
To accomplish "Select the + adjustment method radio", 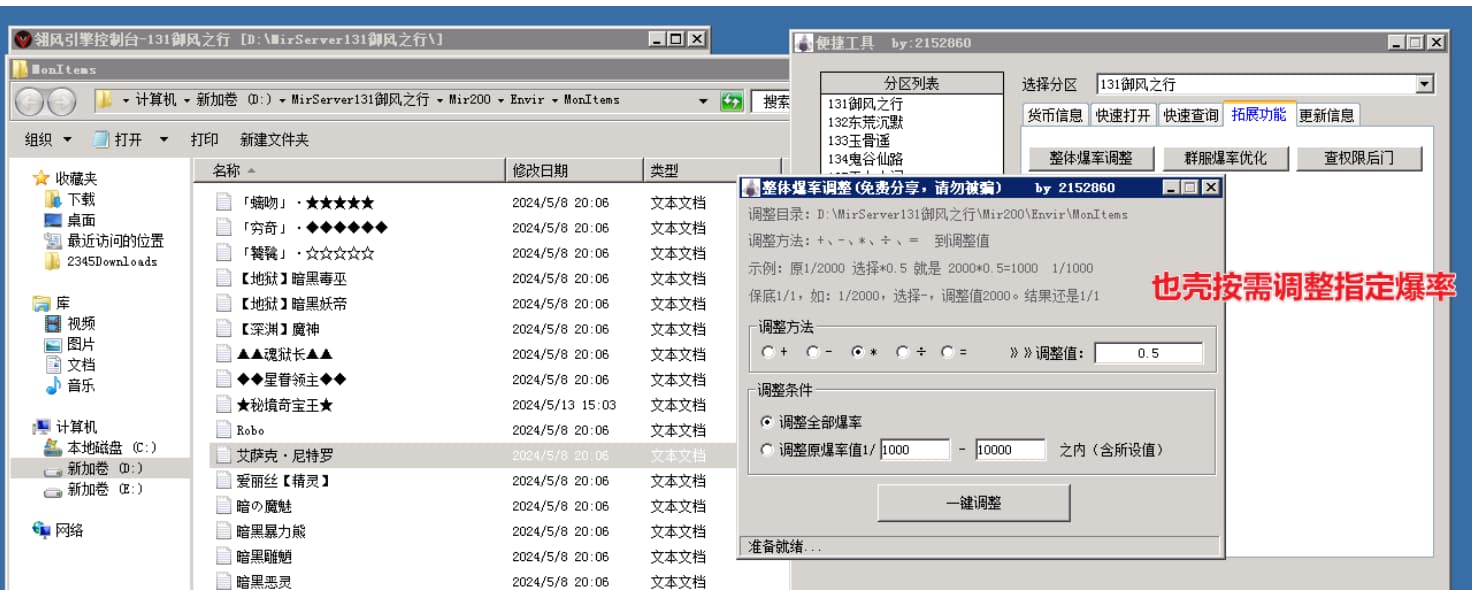I will point(768,352).
